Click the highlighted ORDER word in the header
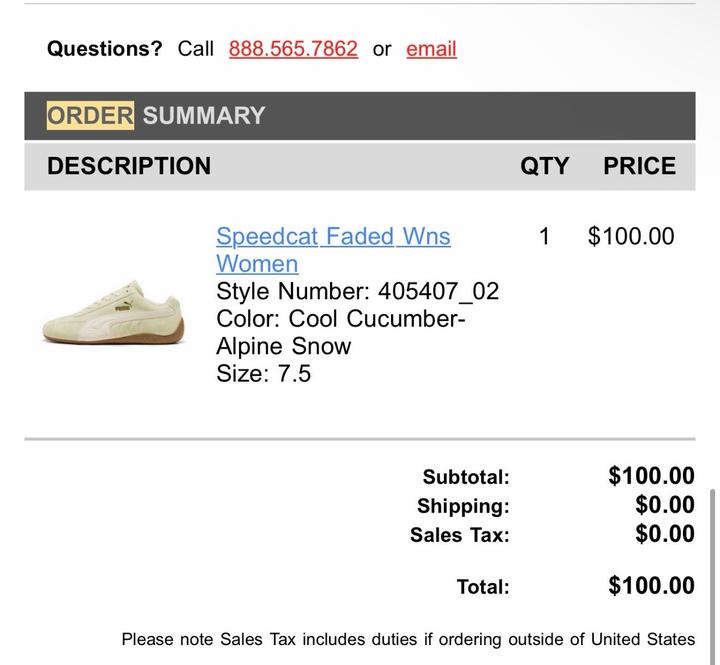This screenshot has height=665, width=720. click(90, 115)
